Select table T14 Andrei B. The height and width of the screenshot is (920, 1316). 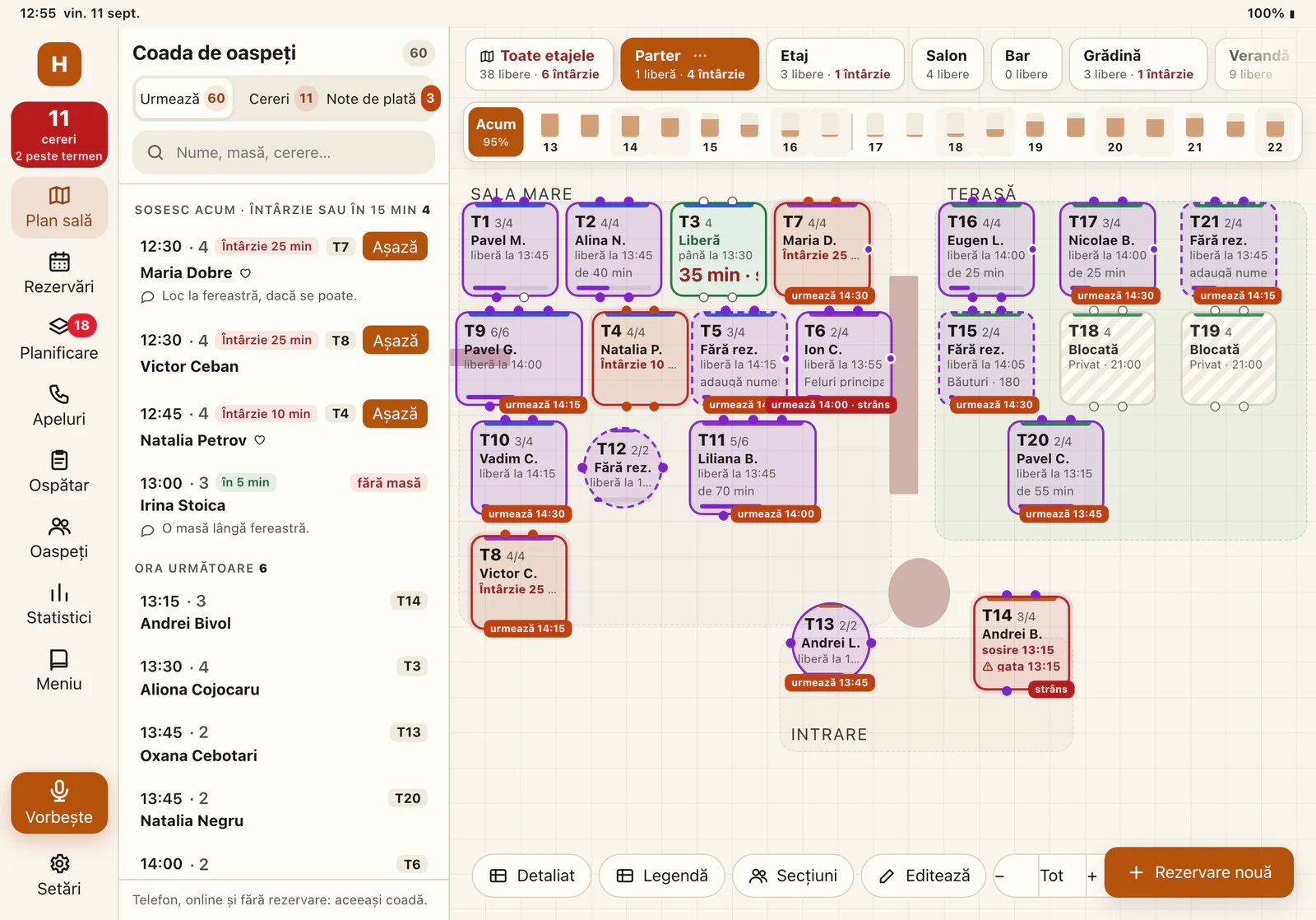[1022, 644]
